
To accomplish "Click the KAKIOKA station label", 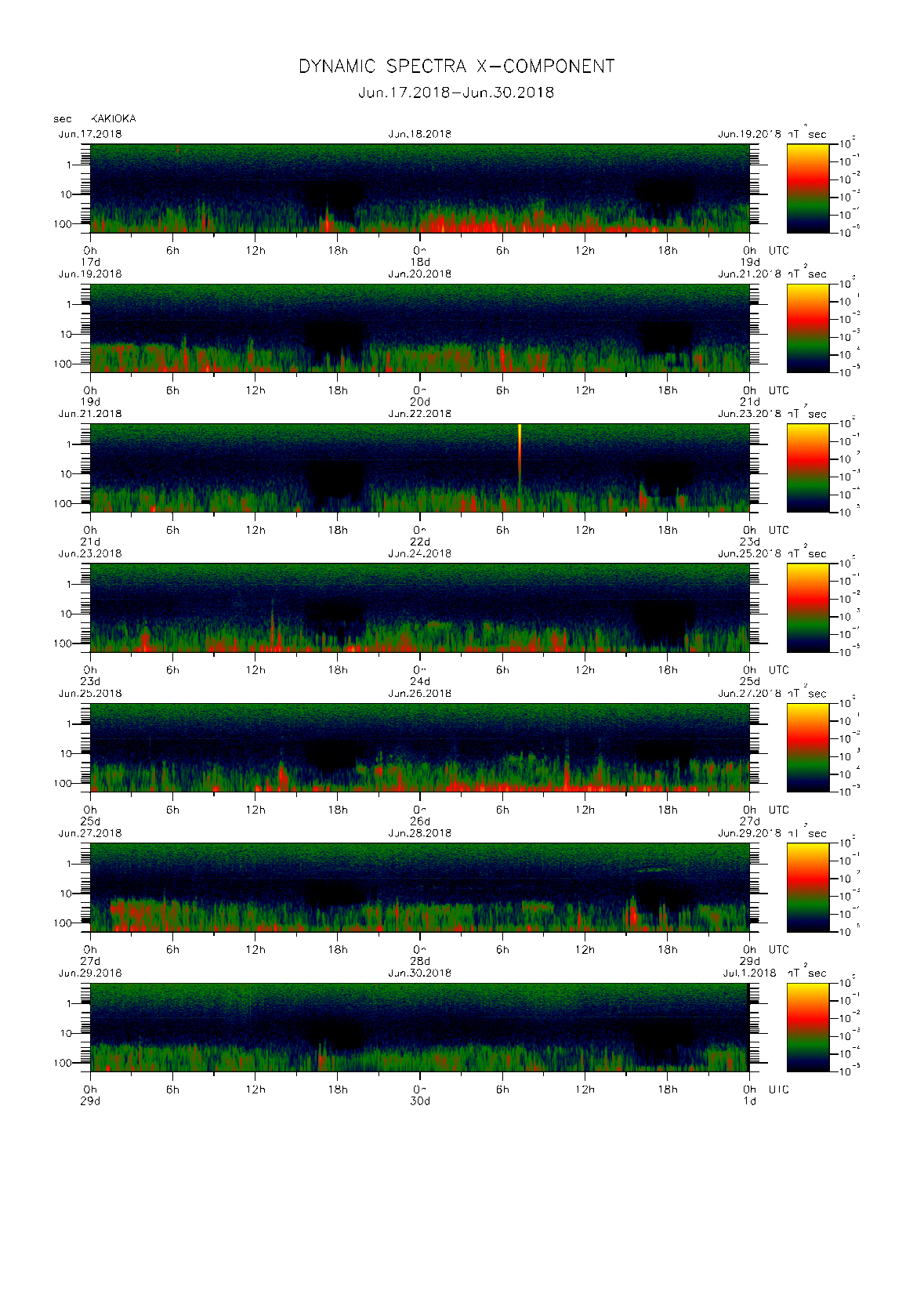I will coord(114,119).
